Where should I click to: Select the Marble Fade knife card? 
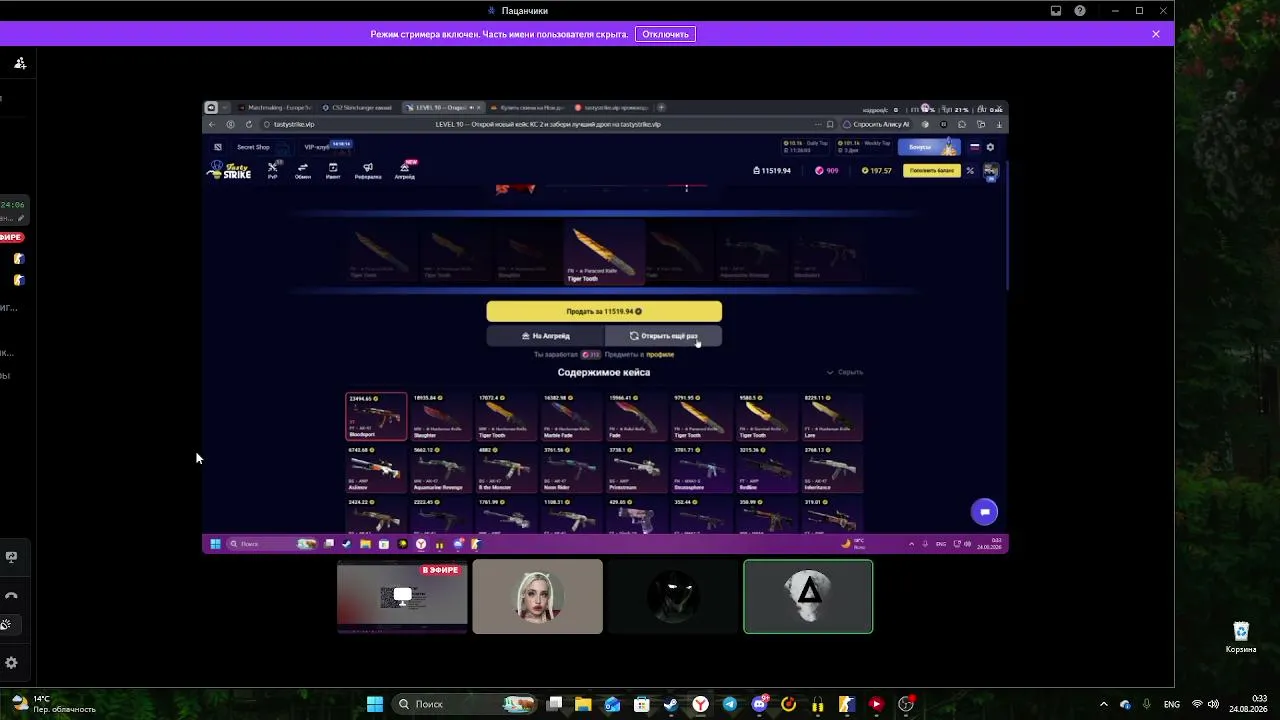(571, 416)
